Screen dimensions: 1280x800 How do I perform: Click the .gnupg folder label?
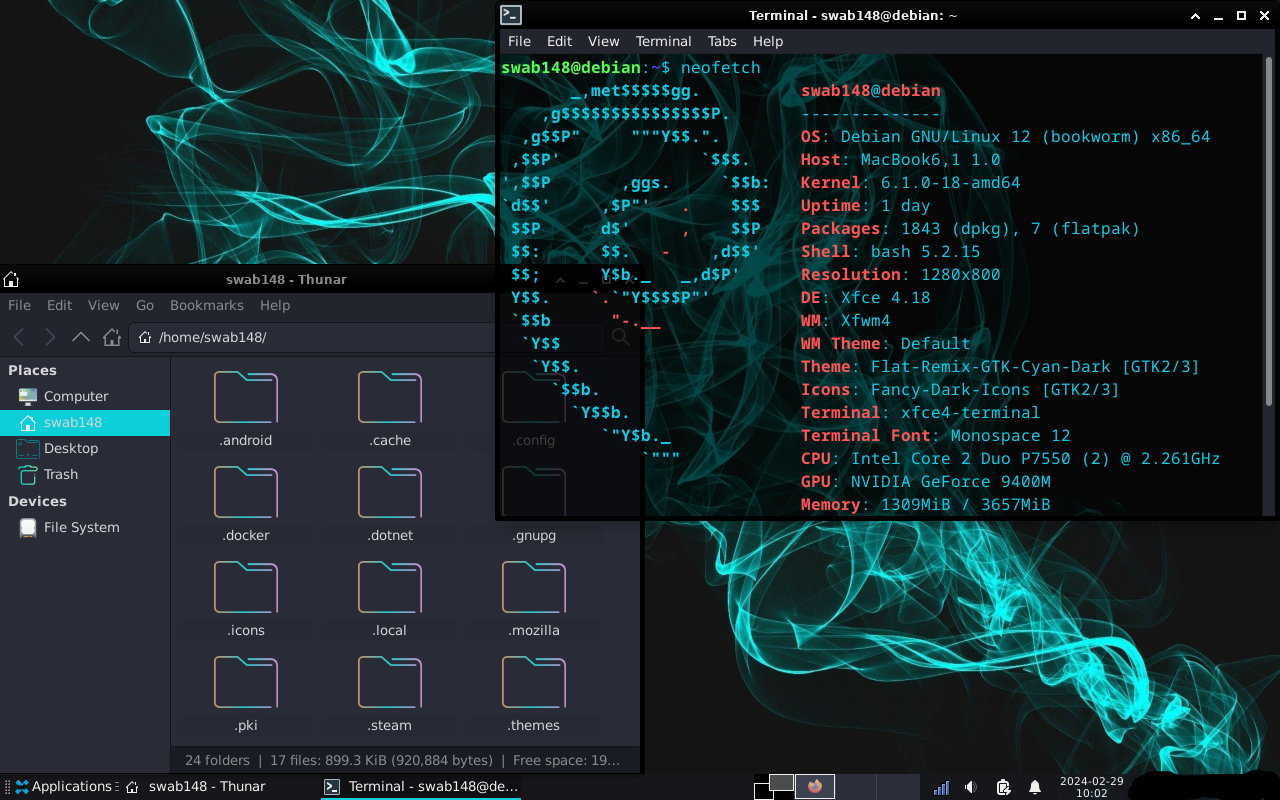click(x=534, y=535)
